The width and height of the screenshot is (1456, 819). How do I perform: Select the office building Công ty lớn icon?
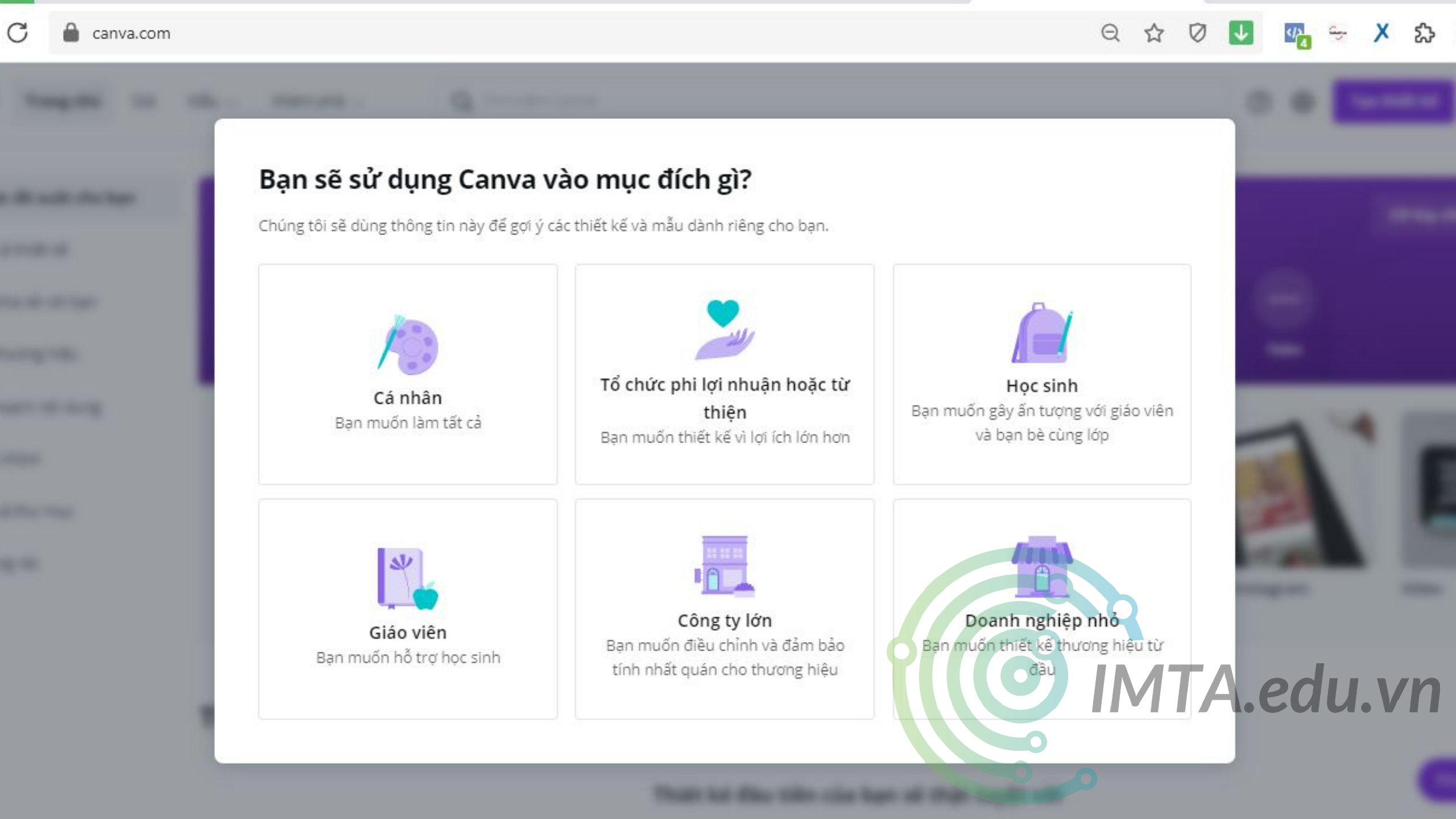[x=725, y=565]
